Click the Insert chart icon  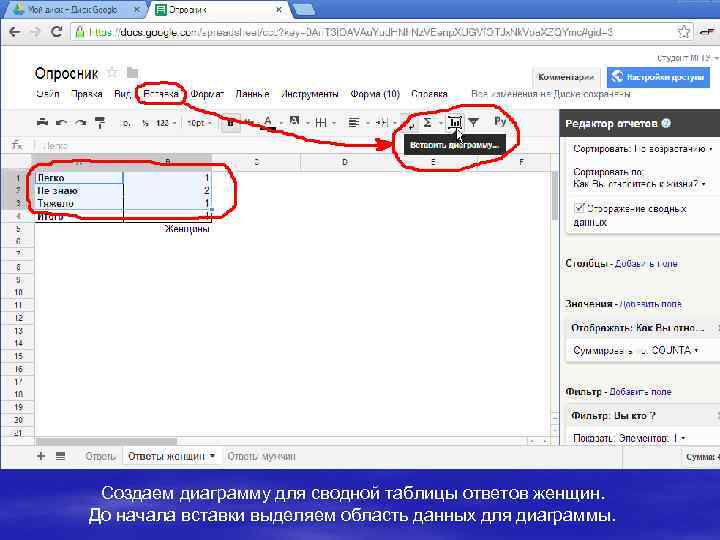pos(455,123)
